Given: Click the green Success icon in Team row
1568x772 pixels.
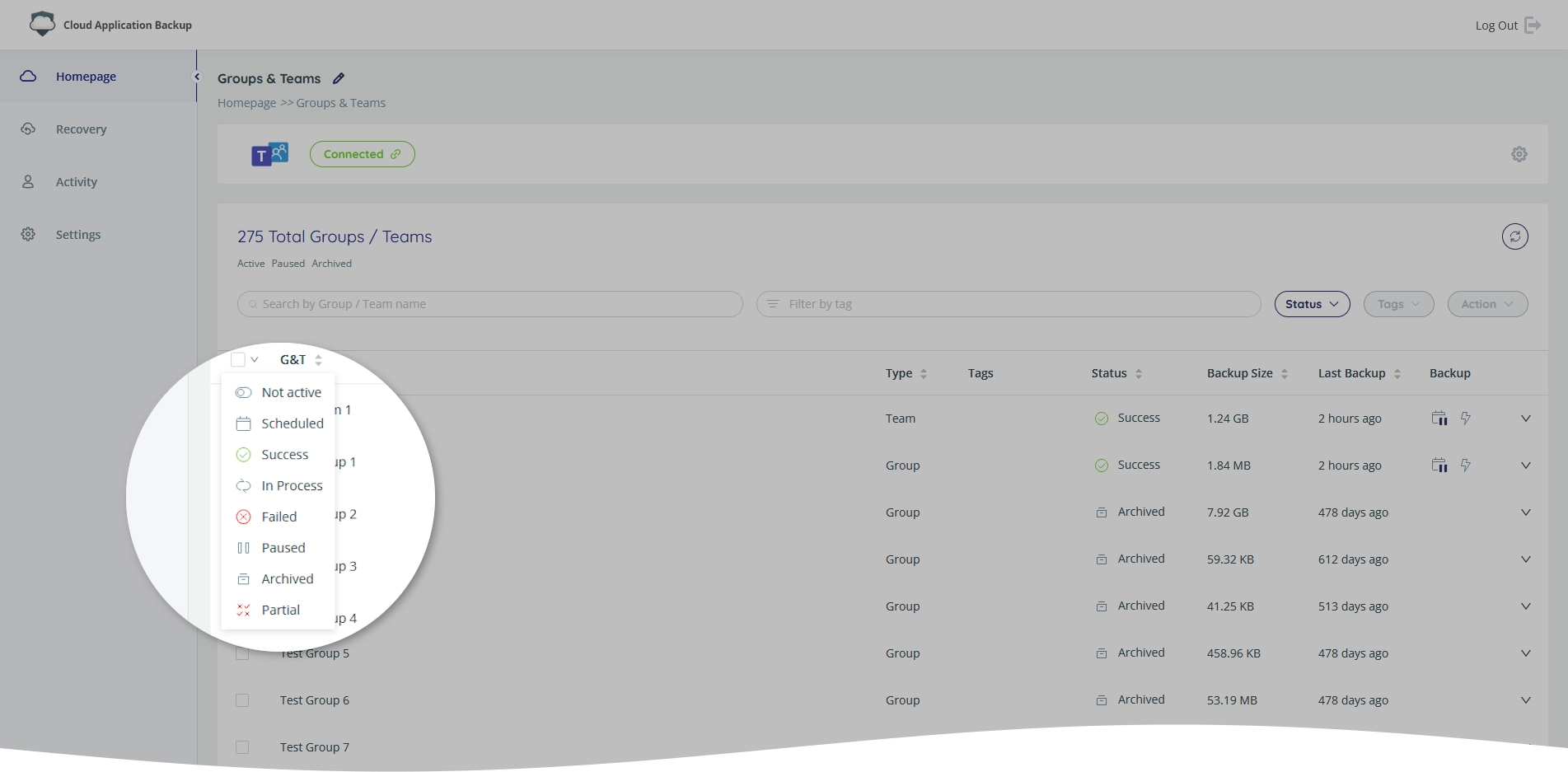Looking at the screenshot, I should coord(1102,419).
